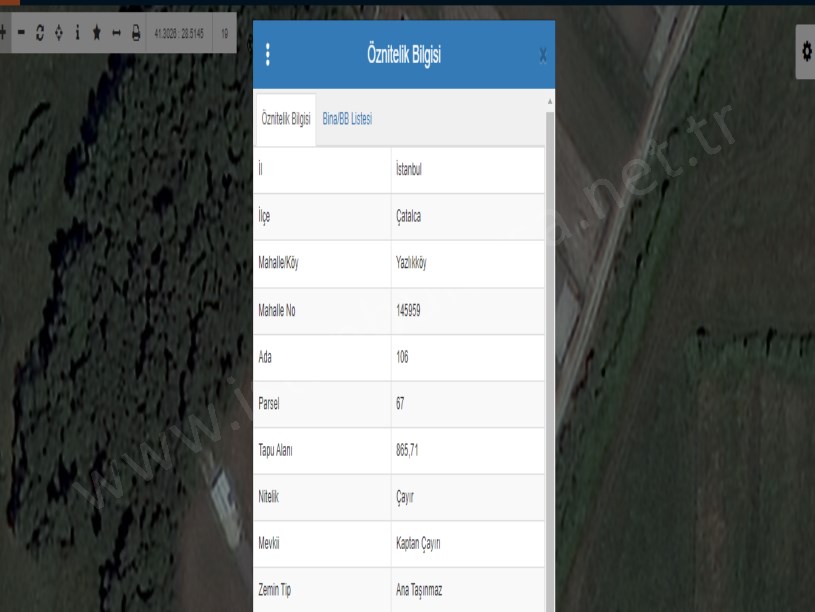
Task: Activate the info query tool
Action: [x=78, y=33]
